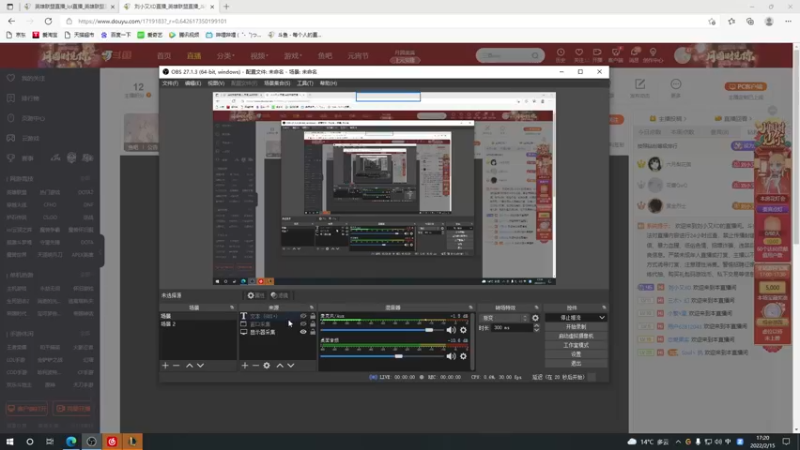Move the selected source down in OBS
800x450 pixels.
291,365
